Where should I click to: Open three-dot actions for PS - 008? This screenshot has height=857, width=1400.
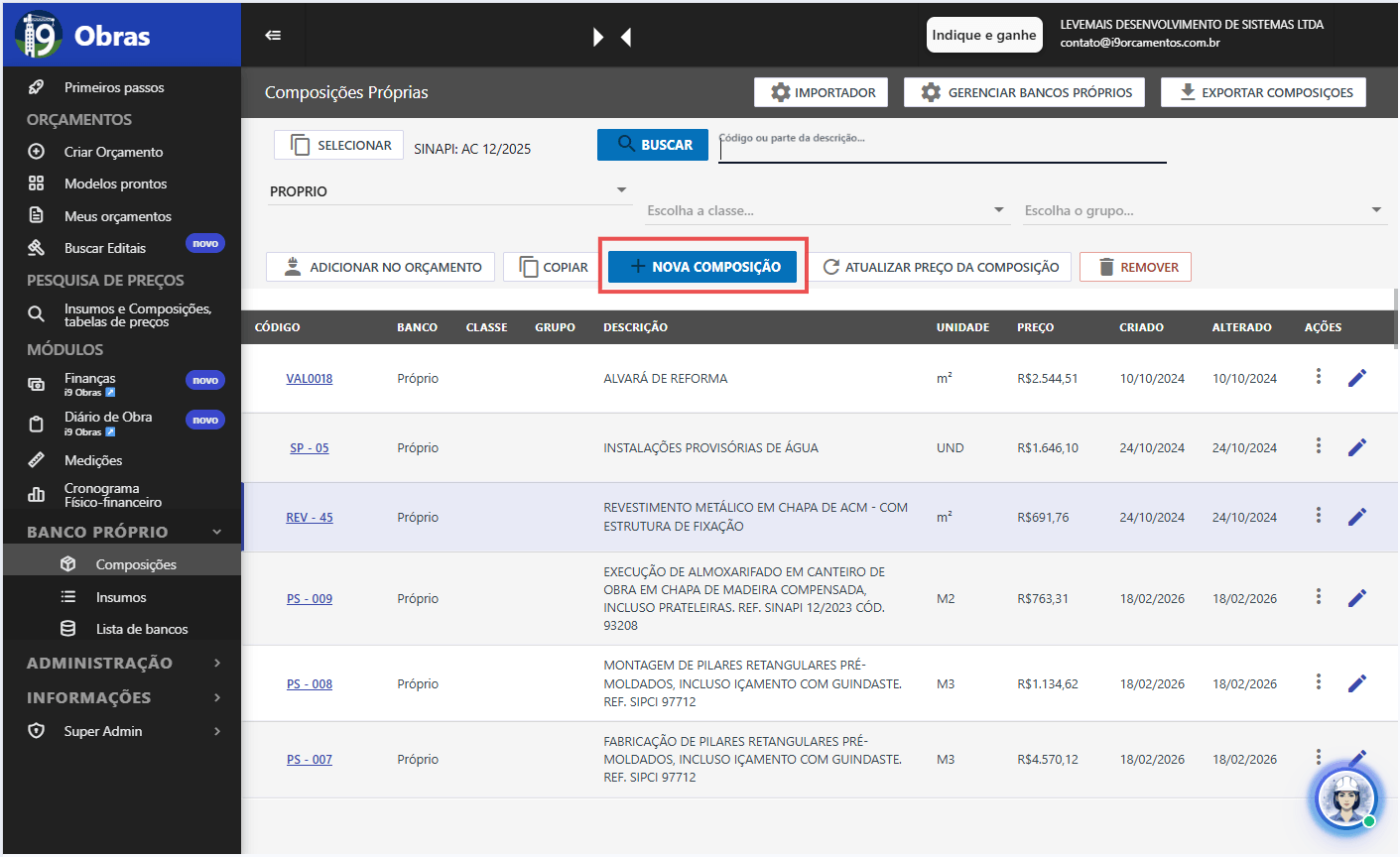pyautogui.click(x=1319, y=681)
